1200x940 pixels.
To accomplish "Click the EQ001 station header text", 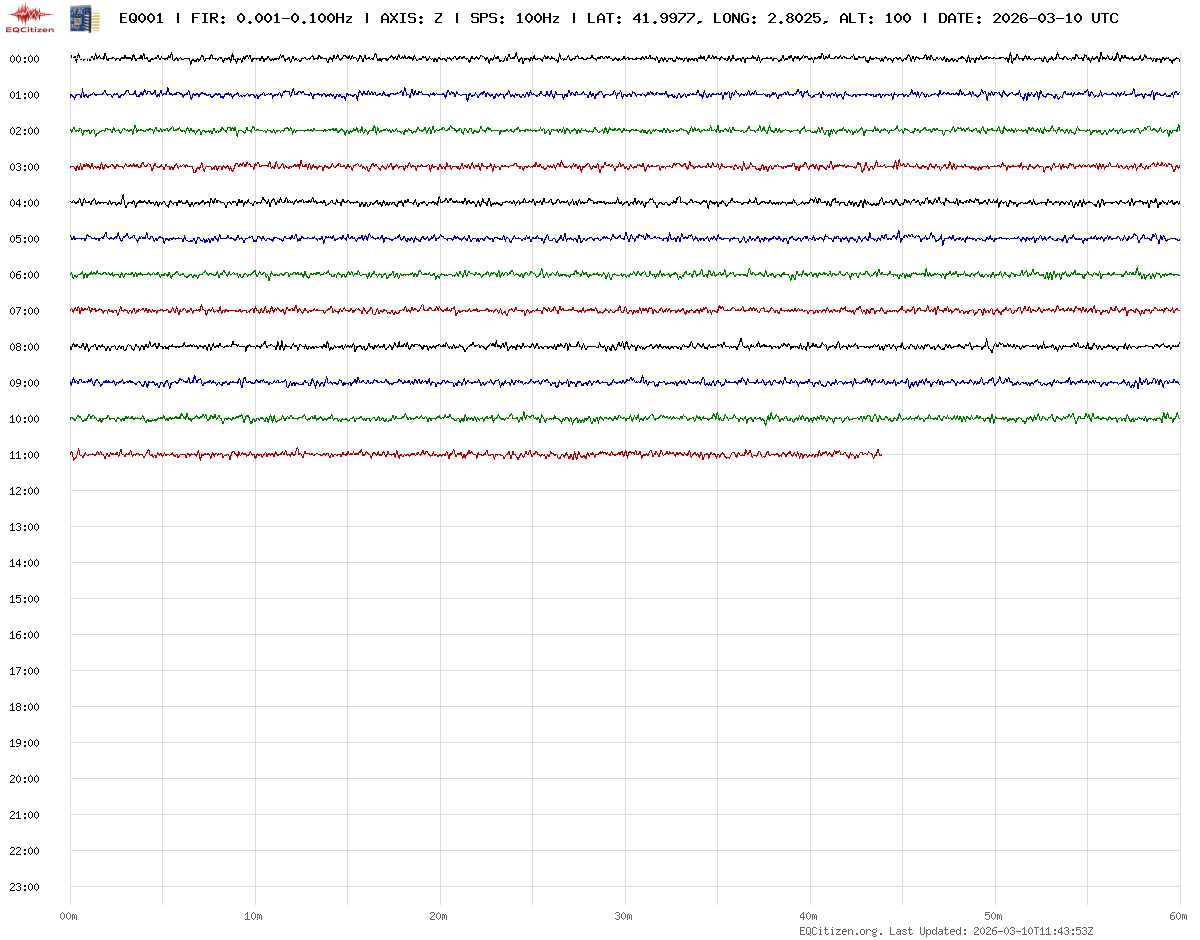I will pyautogui.click(x=141, y=19).
